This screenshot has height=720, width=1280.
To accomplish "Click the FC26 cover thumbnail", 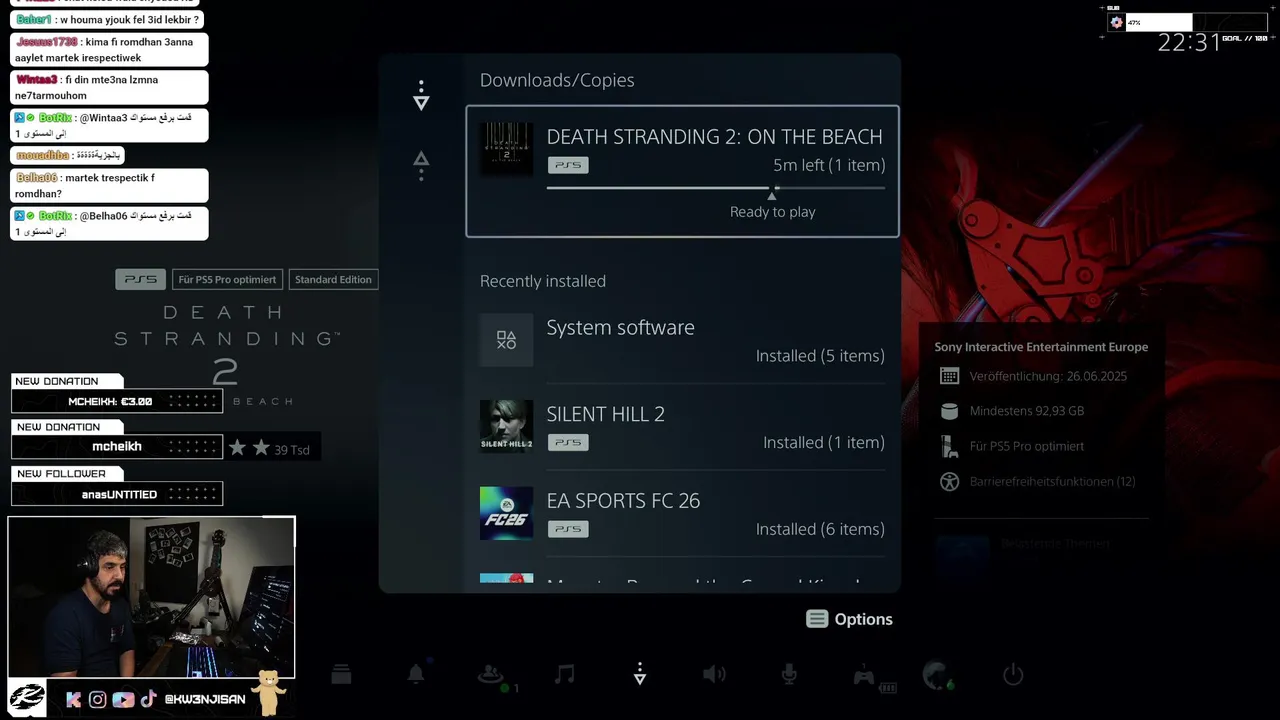I will (506, 513).
